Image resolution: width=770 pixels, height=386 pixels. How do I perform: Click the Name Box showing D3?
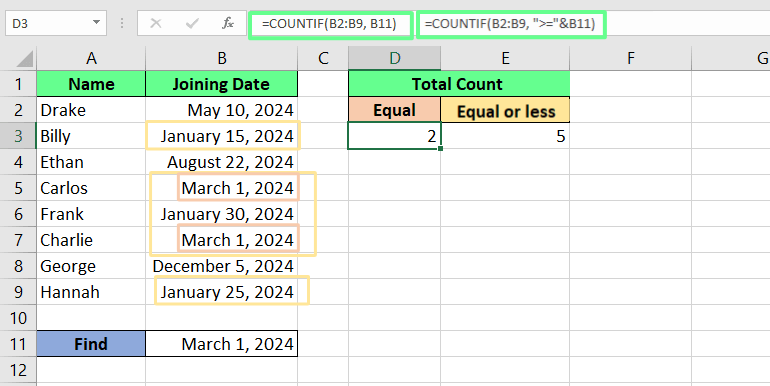(x=56, y=24)
